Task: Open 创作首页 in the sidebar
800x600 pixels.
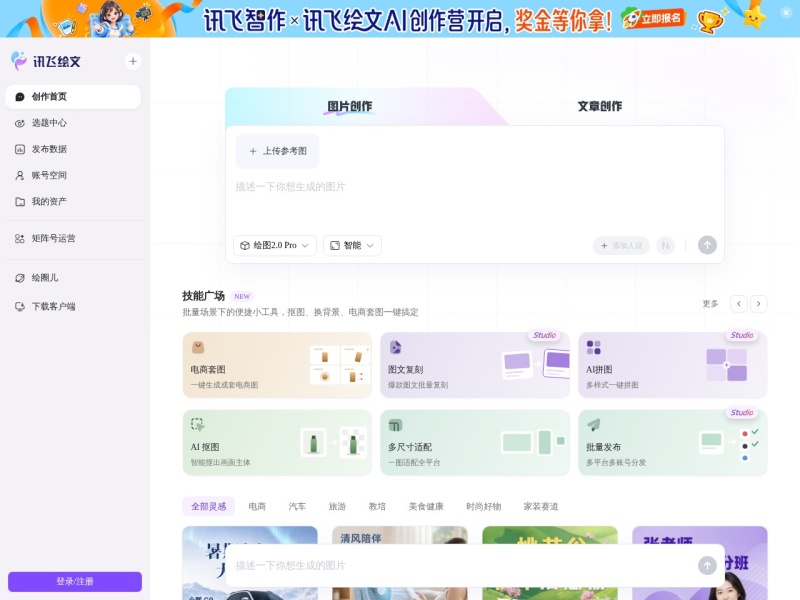Action: [73, 96]
